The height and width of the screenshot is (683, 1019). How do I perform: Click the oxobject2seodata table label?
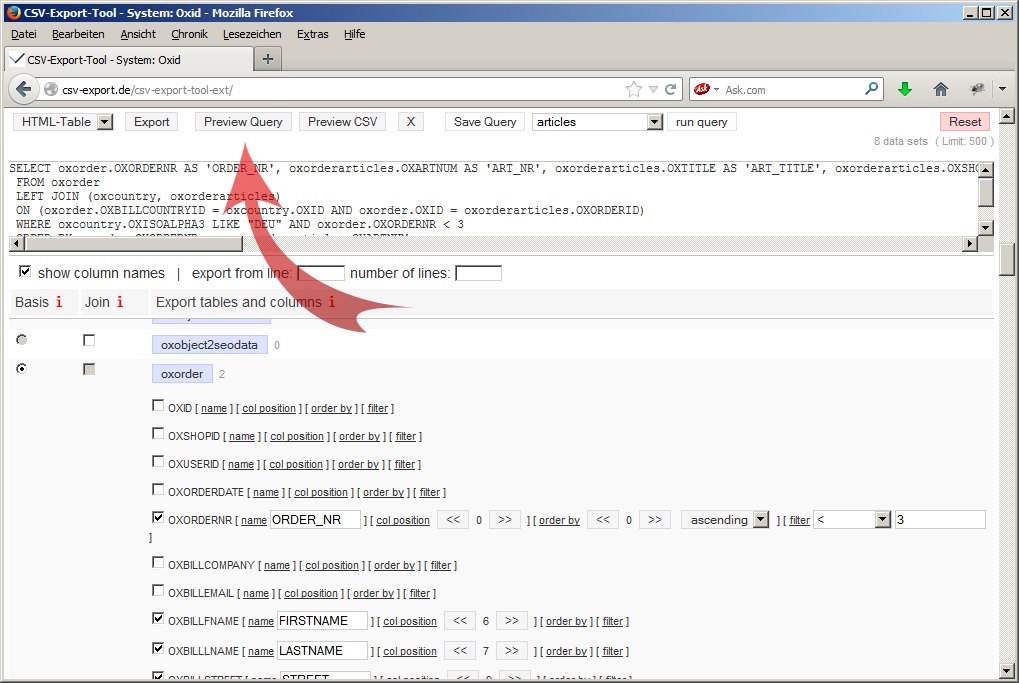[x=209, y=344]
